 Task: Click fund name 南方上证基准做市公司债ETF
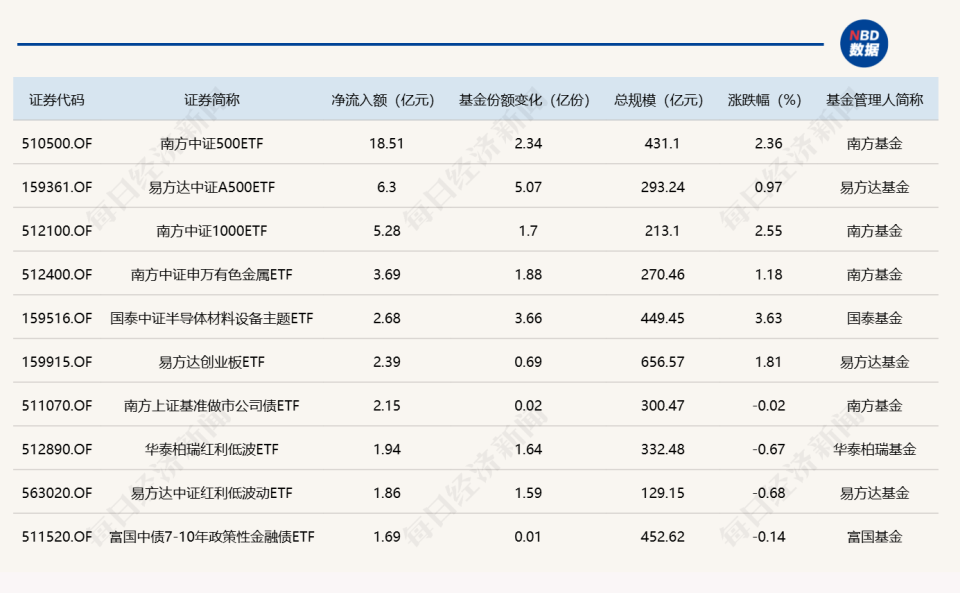pyautogui.click(x=212, y=405)
